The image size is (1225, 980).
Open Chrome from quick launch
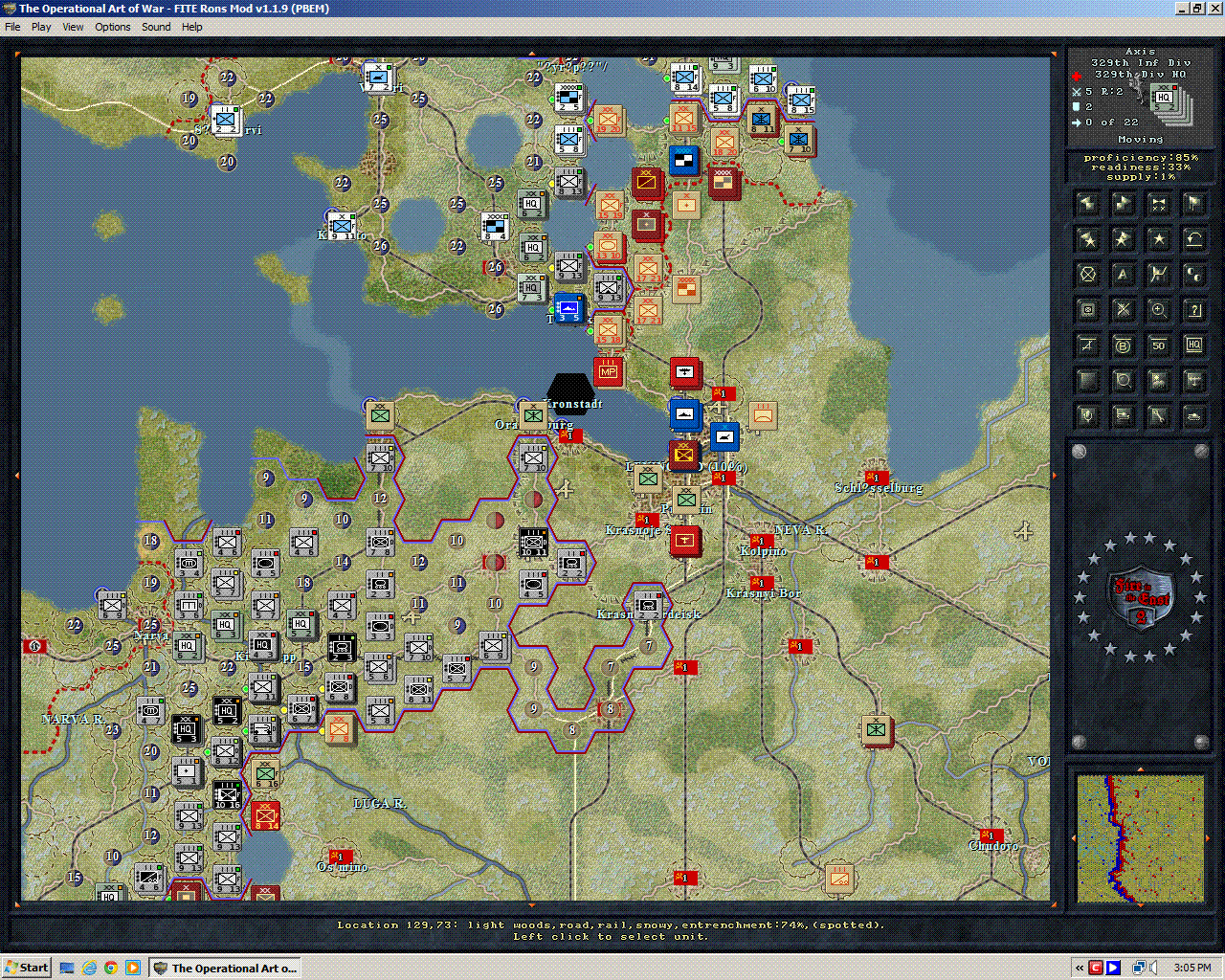click(x=111, y=968)
